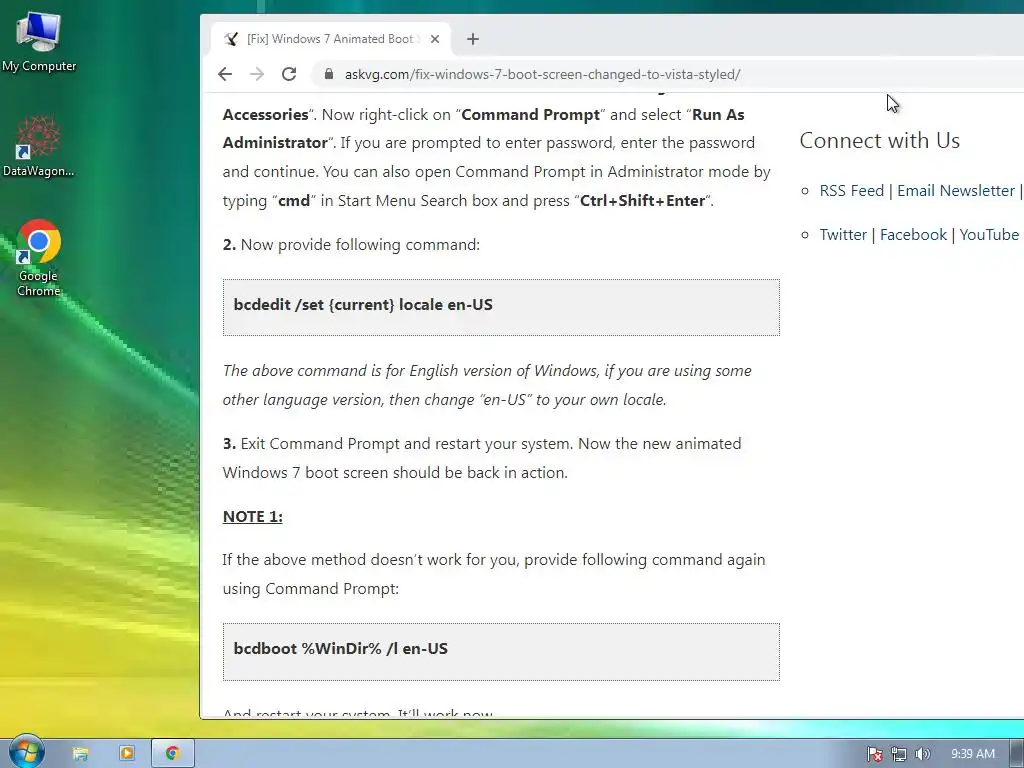Click the bcdedit /set {current} locale command text
Viewport: 1024px width, 768px height.
[363, 304]
